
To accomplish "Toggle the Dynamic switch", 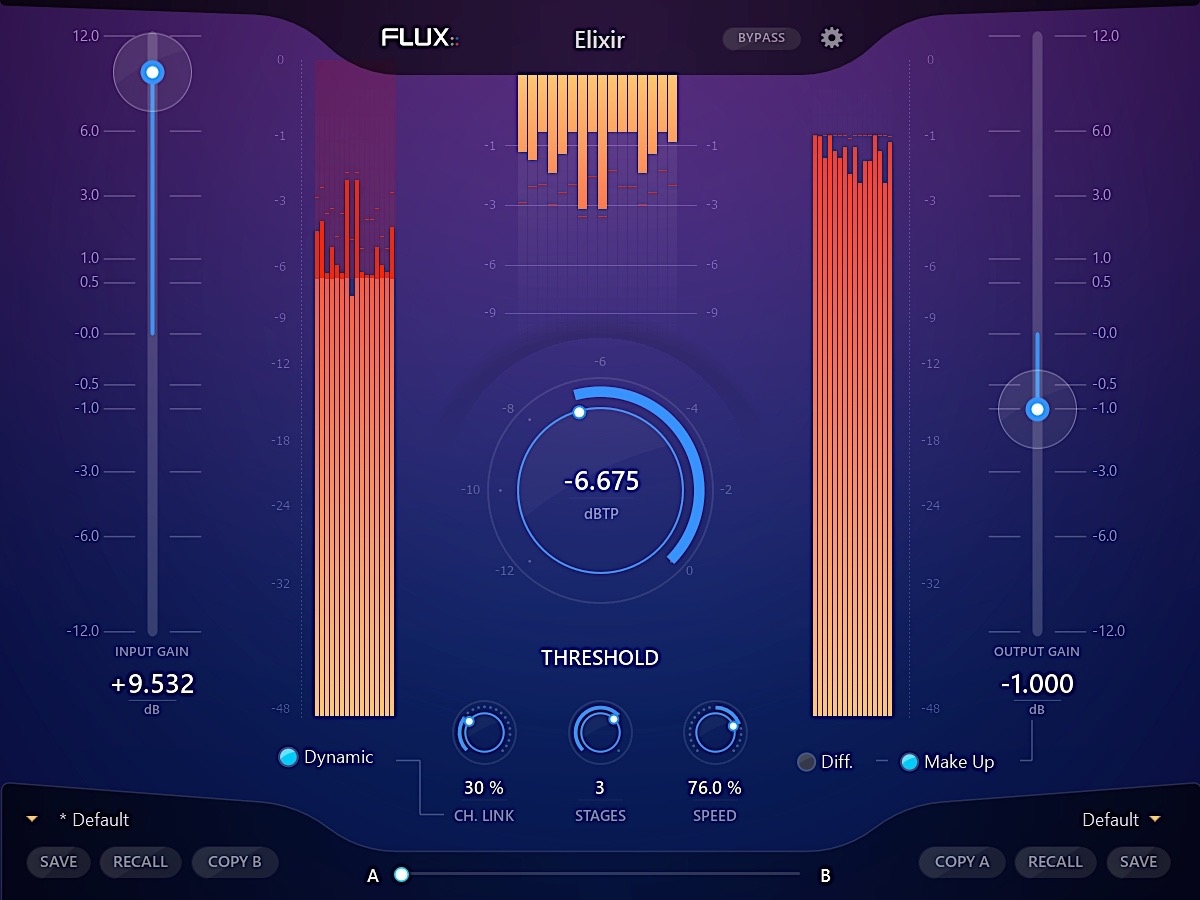I will 288,758.
